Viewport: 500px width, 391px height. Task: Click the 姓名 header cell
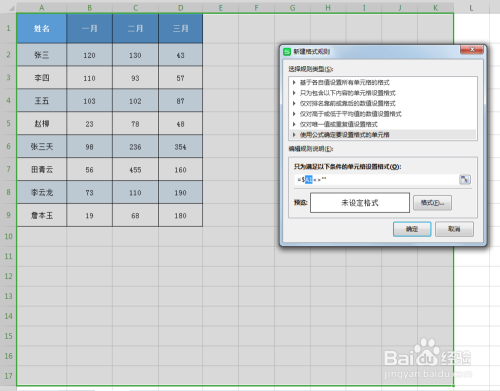click(42, 29)
